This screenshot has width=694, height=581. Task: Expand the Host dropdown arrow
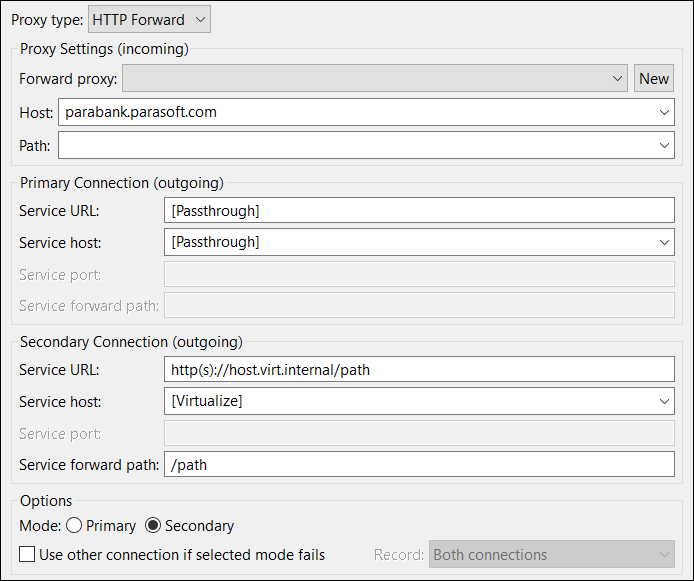[x=664, y=112]
